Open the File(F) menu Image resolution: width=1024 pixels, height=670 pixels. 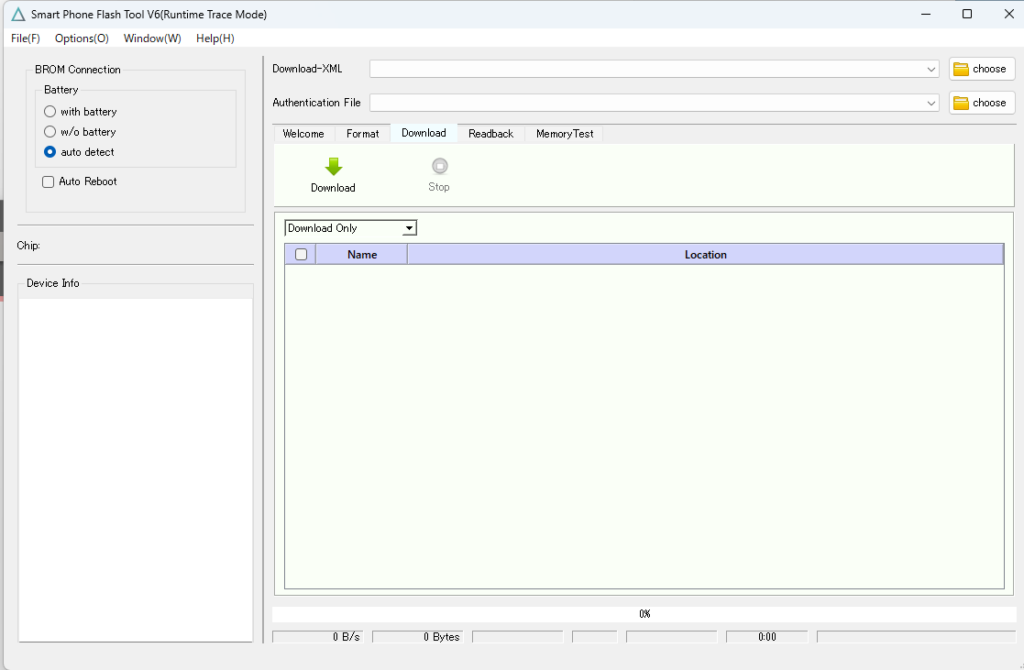(x=25, y=39)
